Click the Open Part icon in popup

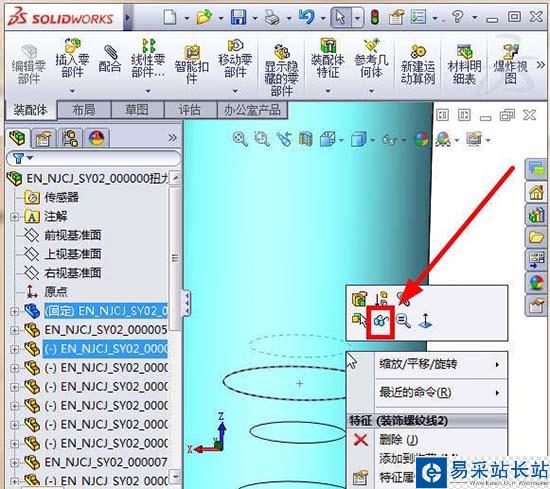tap(360, 299)
